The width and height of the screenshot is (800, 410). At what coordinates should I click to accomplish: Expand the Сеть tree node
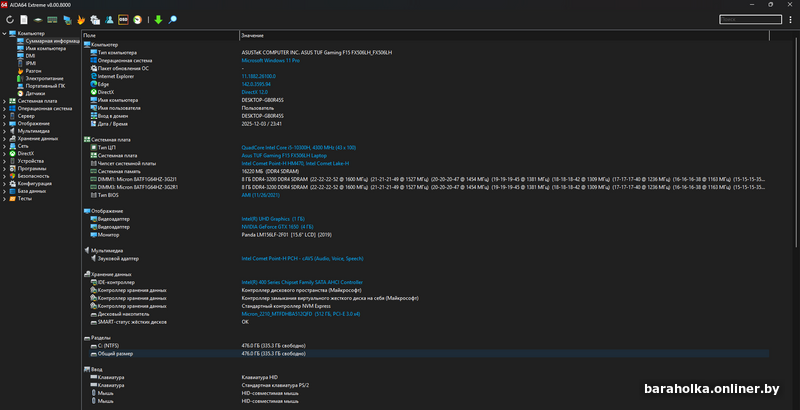click(4, 146)
